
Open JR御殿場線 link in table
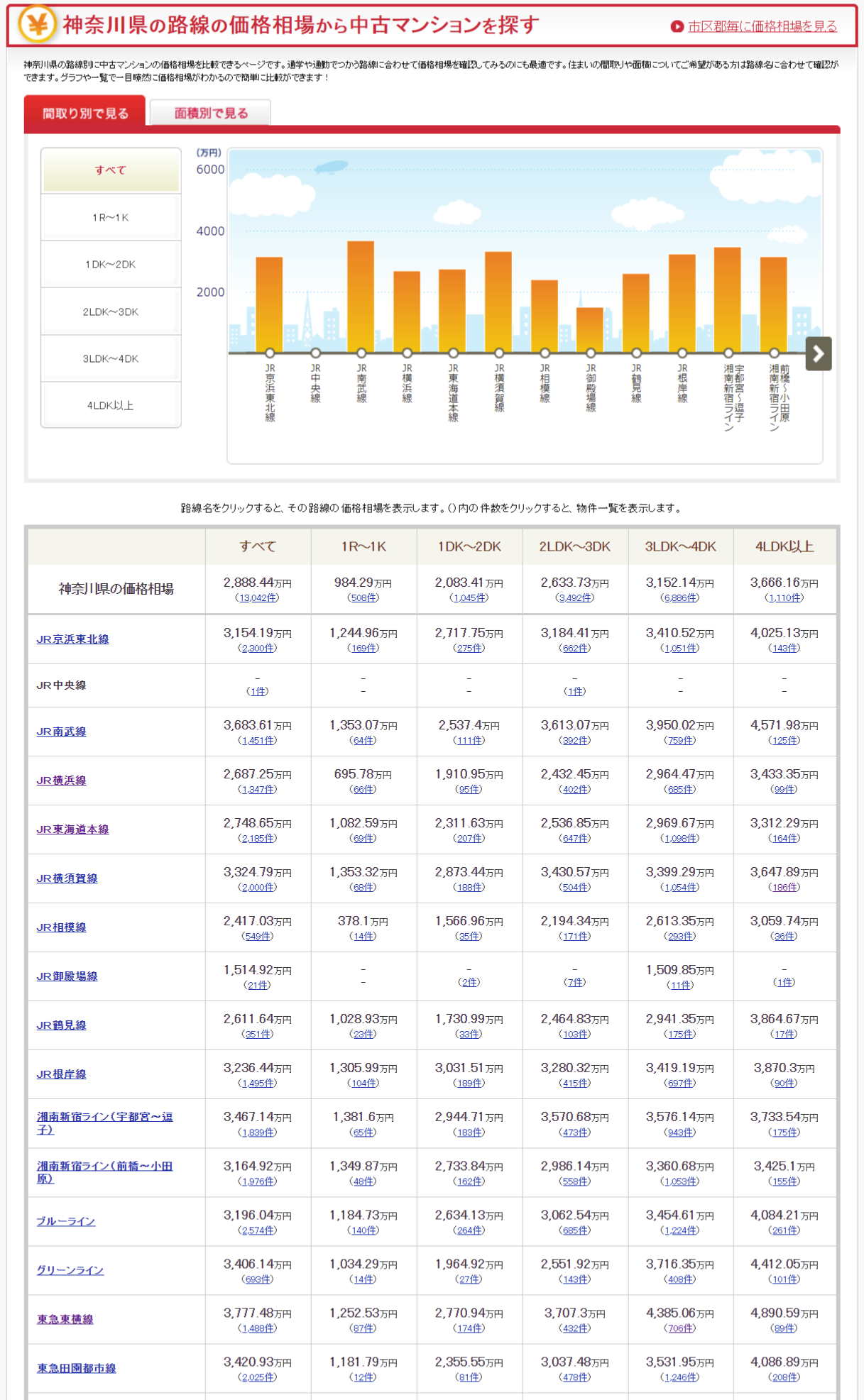[x=67, y=976]
